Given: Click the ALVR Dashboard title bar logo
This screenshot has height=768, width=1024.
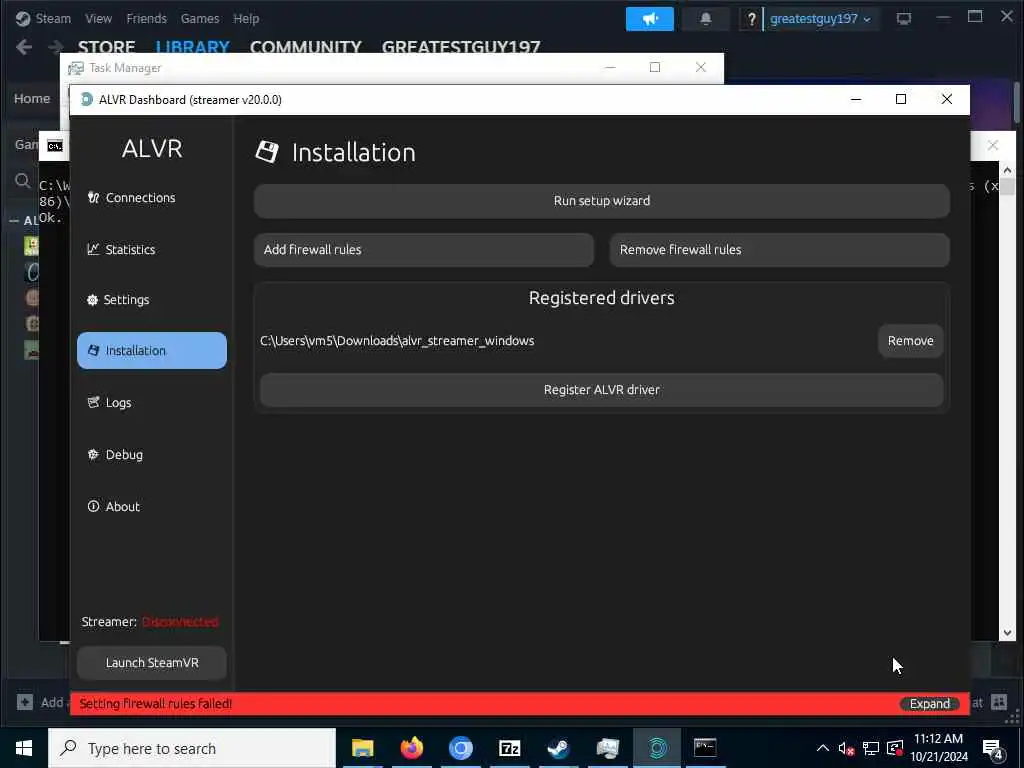Looking at the screenshot, I should pyautogui.click(x=86, y=99).
